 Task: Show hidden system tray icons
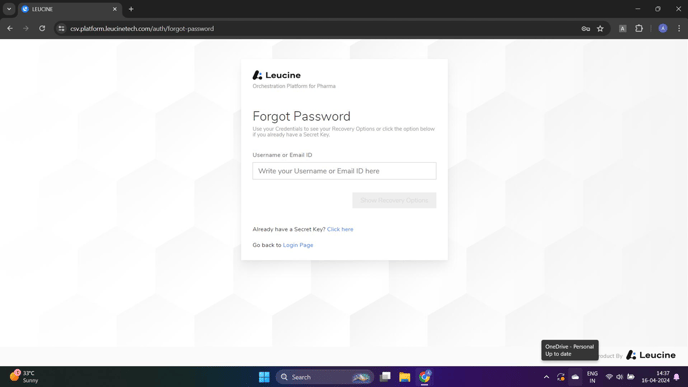point(546,377)
